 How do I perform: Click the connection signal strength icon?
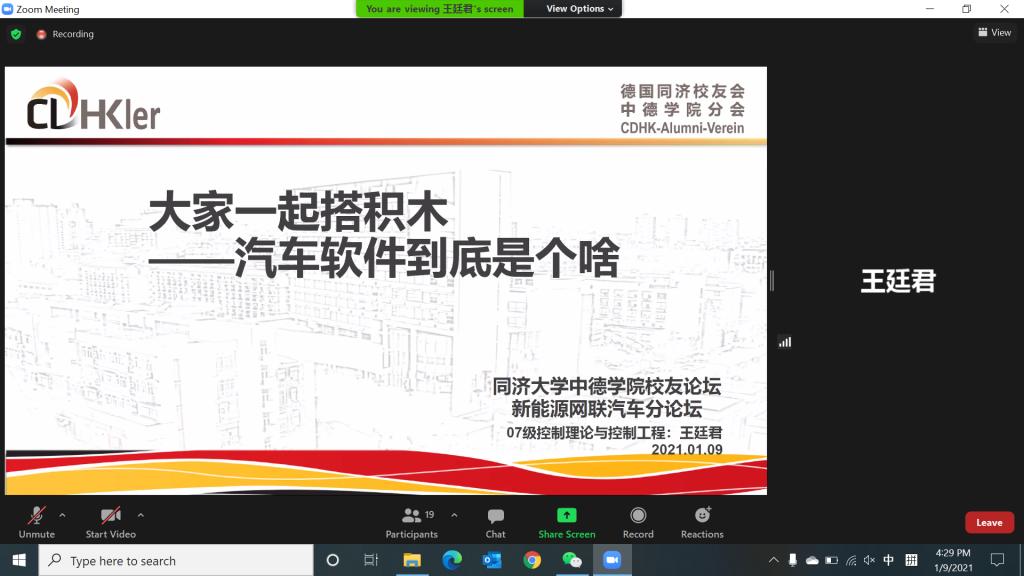[x=785, y=342]
